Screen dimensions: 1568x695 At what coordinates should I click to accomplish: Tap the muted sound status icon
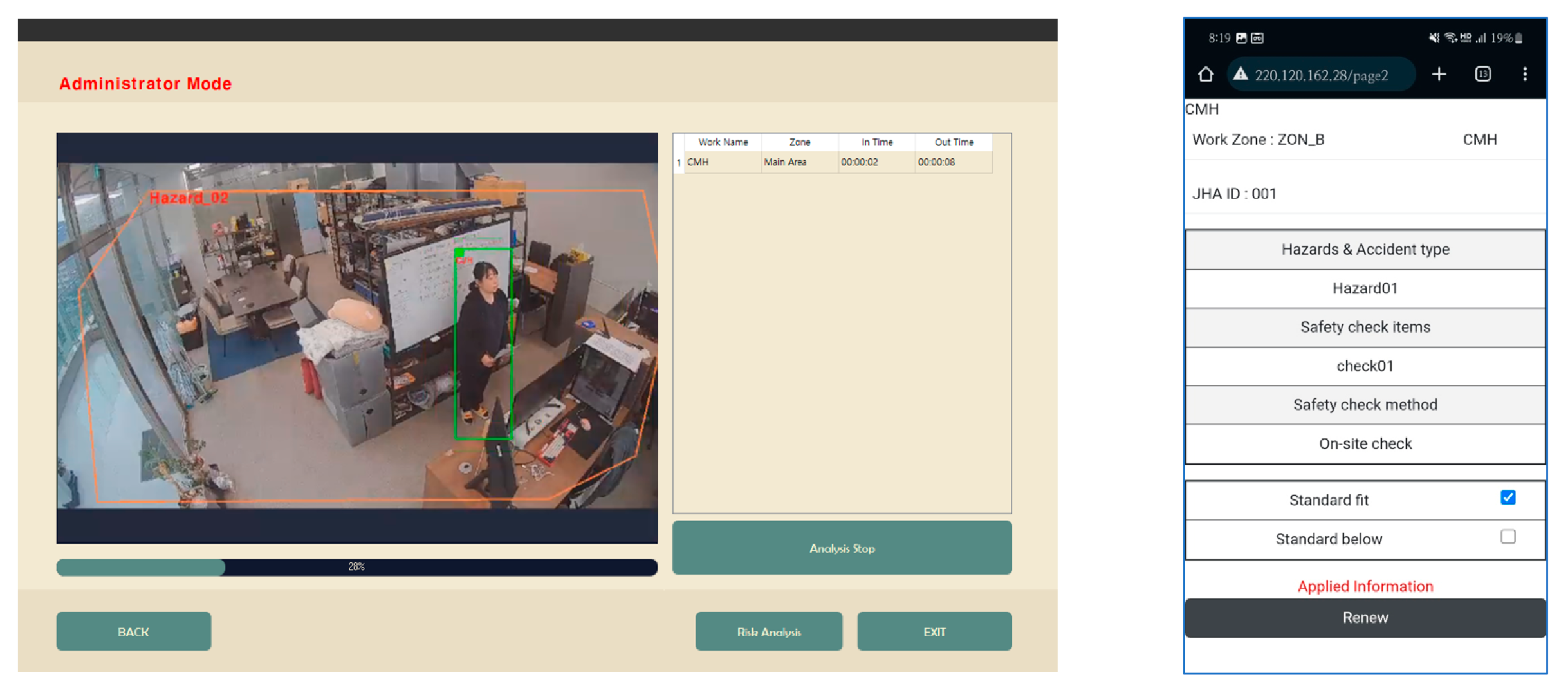point(1434,38)
